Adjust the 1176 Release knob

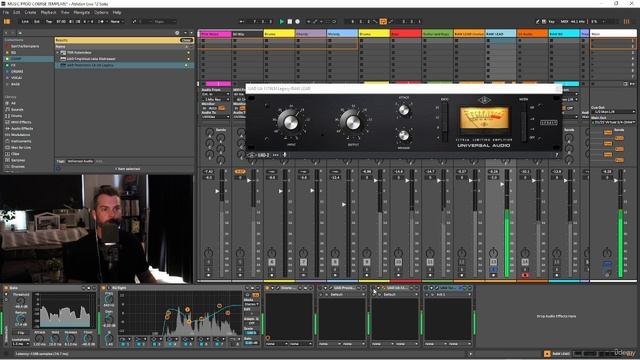404,135
